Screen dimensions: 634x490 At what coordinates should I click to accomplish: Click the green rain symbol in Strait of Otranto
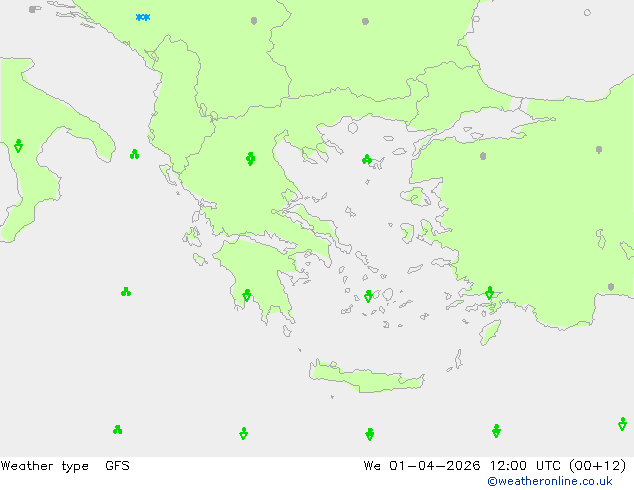[x=135, y=154]
